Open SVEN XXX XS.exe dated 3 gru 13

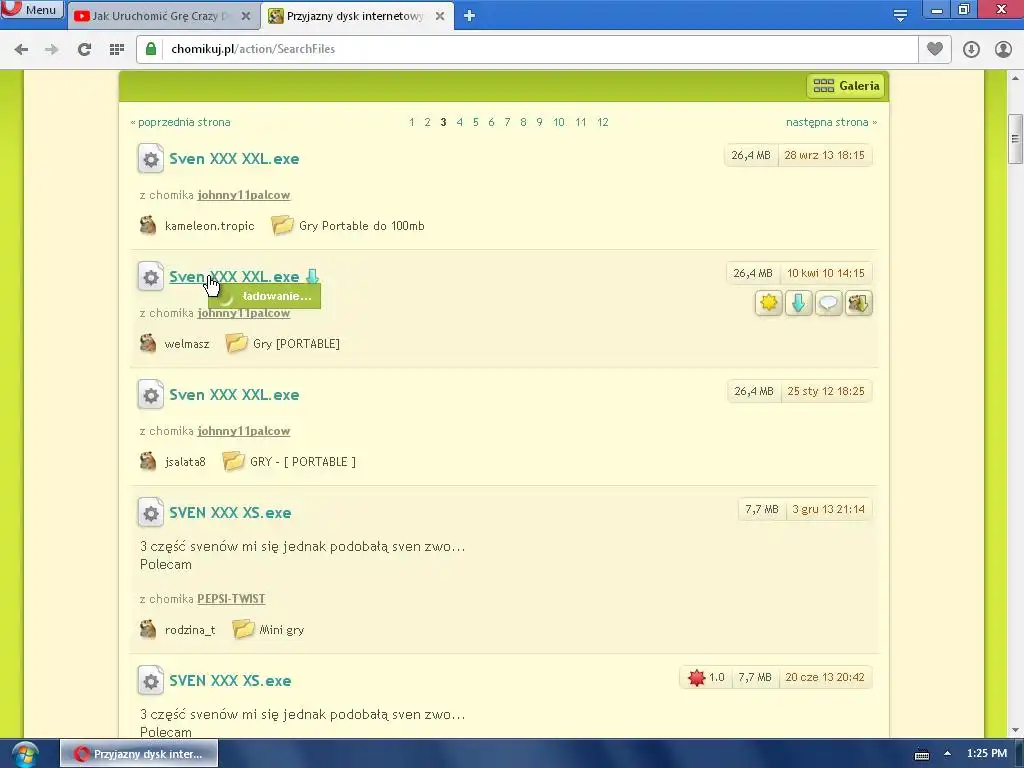coord(230,513)
